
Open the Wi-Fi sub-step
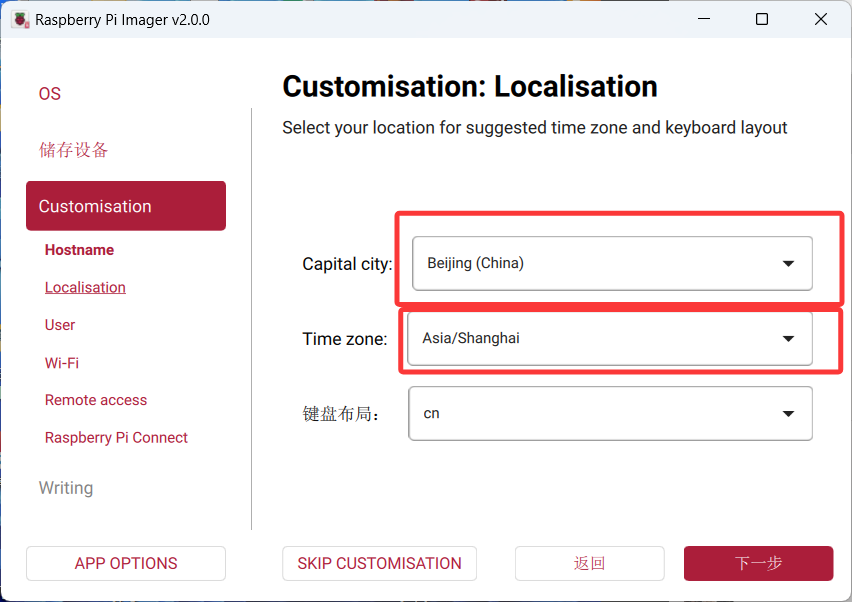point(61,363)
